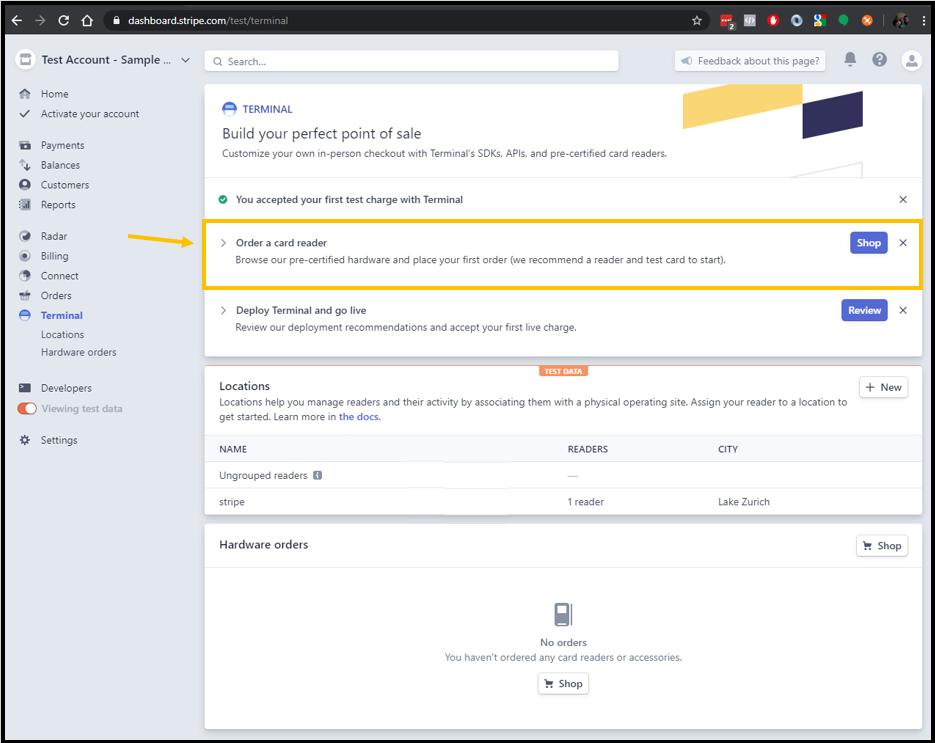935x743 pixels.
Task: Open the Customers section
Action: click(65, 185)
